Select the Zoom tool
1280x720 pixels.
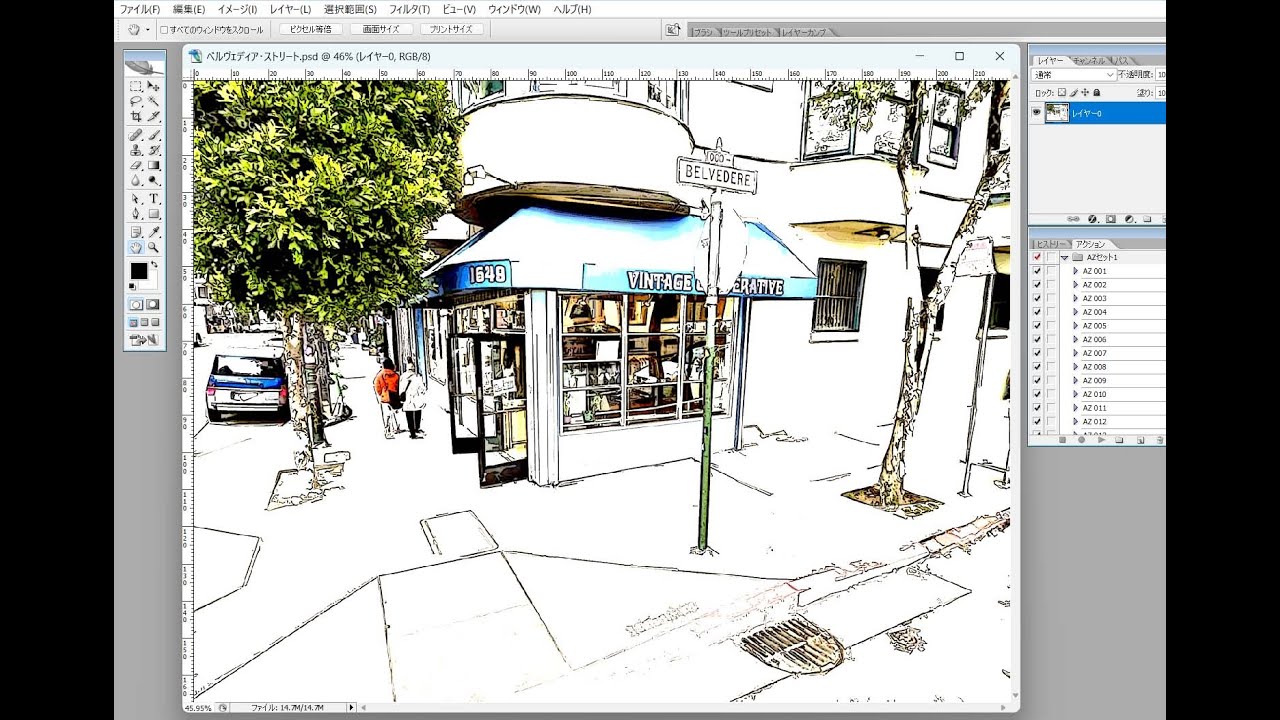[154, 246]
